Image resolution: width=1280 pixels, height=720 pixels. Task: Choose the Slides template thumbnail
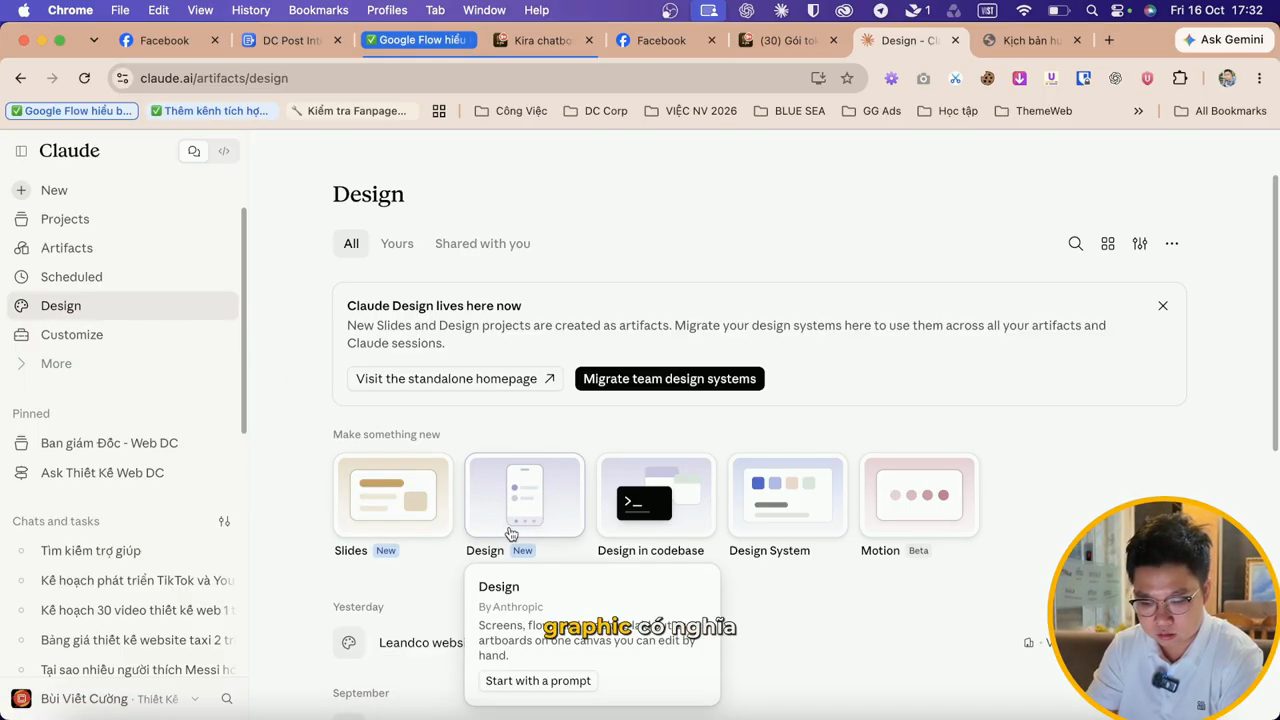[393, 496]
